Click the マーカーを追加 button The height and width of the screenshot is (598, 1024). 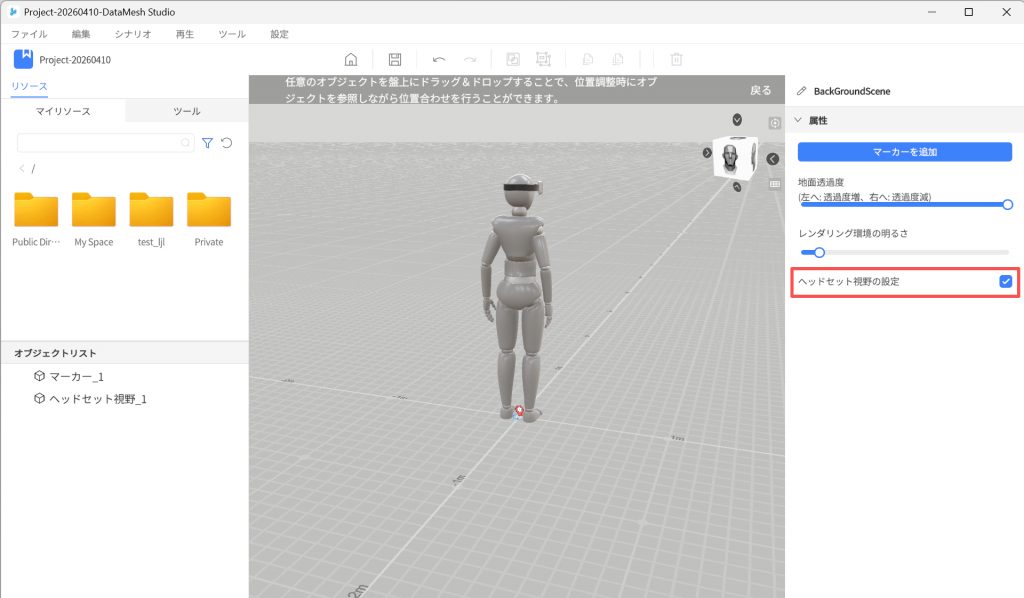coord(904,152)
